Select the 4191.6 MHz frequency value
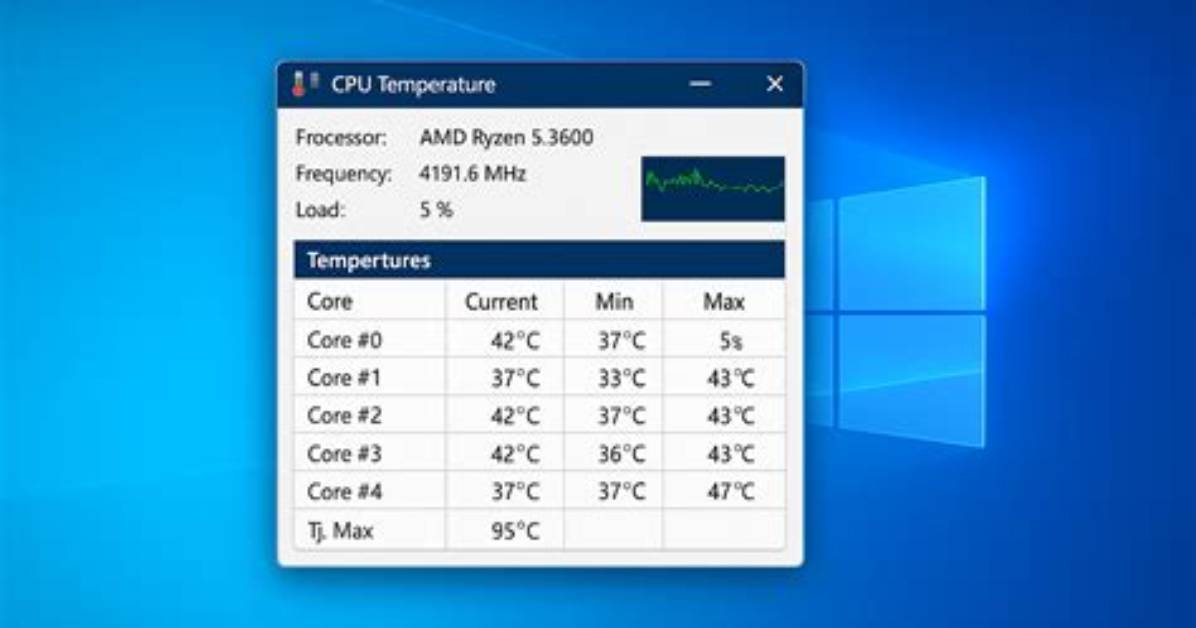Screen dimensions: 1196x628 pos(472,174)
